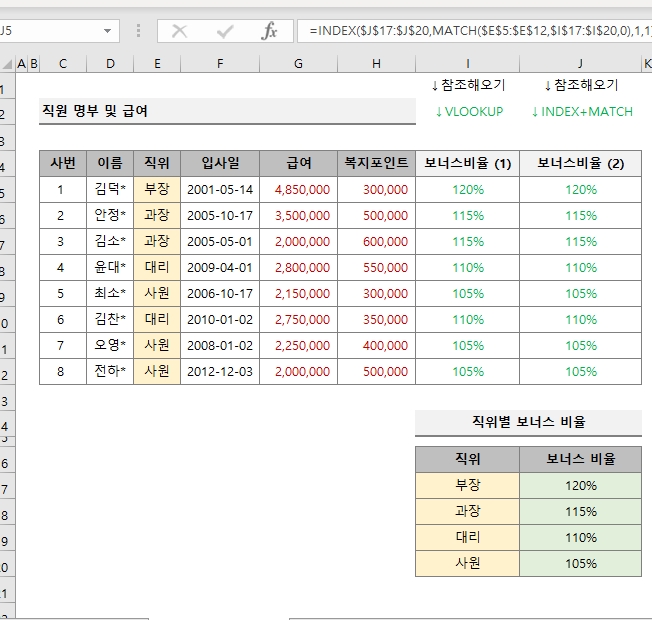Click the 급여 header cell
Viewport: 652px width, 620px height.
tap(298, 163)
